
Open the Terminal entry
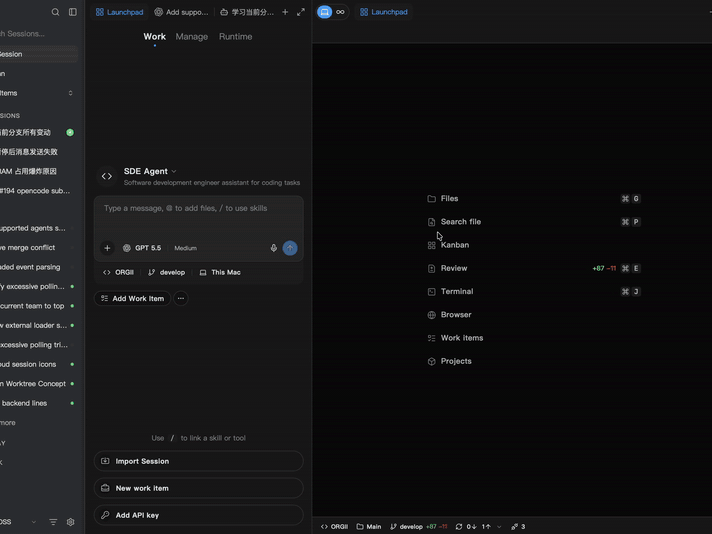coord(534,292)
